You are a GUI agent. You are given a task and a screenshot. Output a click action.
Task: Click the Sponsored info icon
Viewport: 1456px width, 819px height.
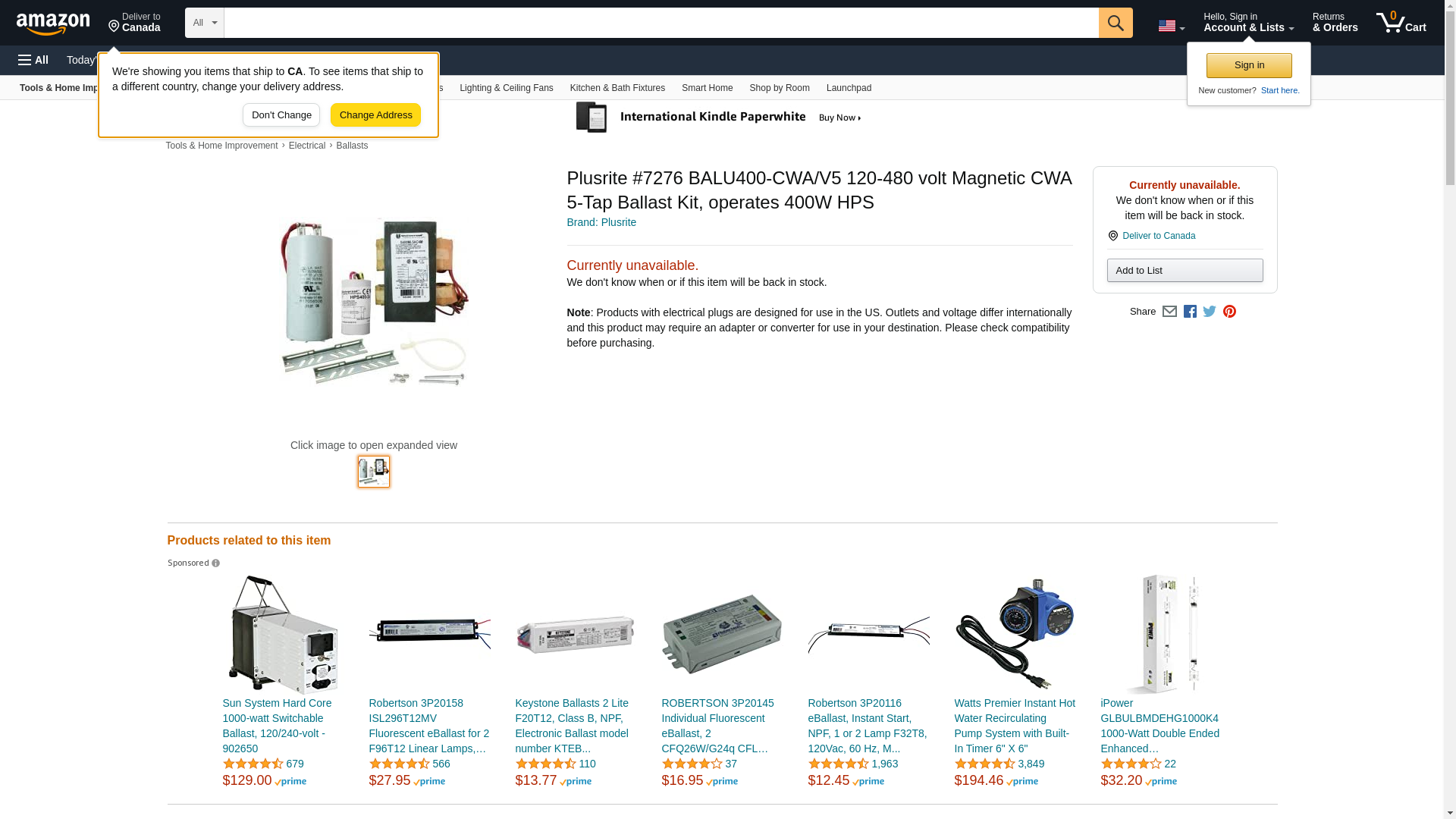215,563
